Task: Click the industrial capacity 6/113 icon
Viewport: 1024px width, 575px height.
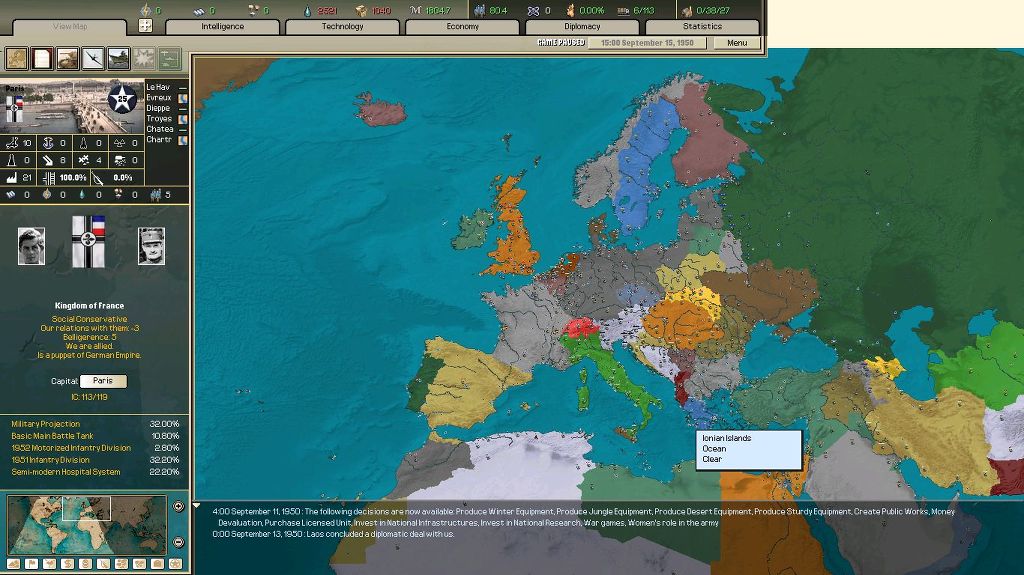Action: coord(623,10)
